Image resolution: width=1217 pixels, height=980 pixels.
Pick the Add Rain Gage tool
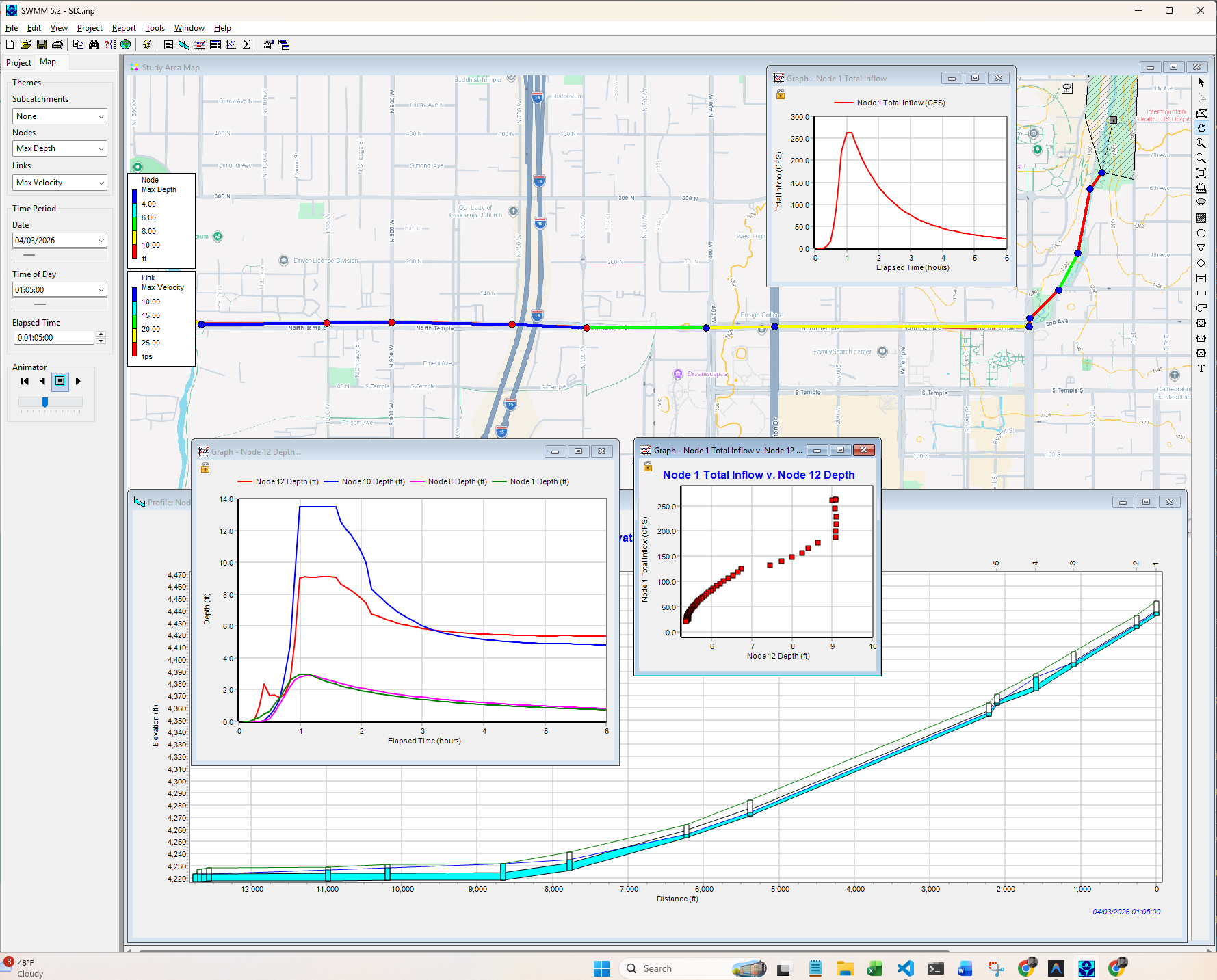[1201, 203]
